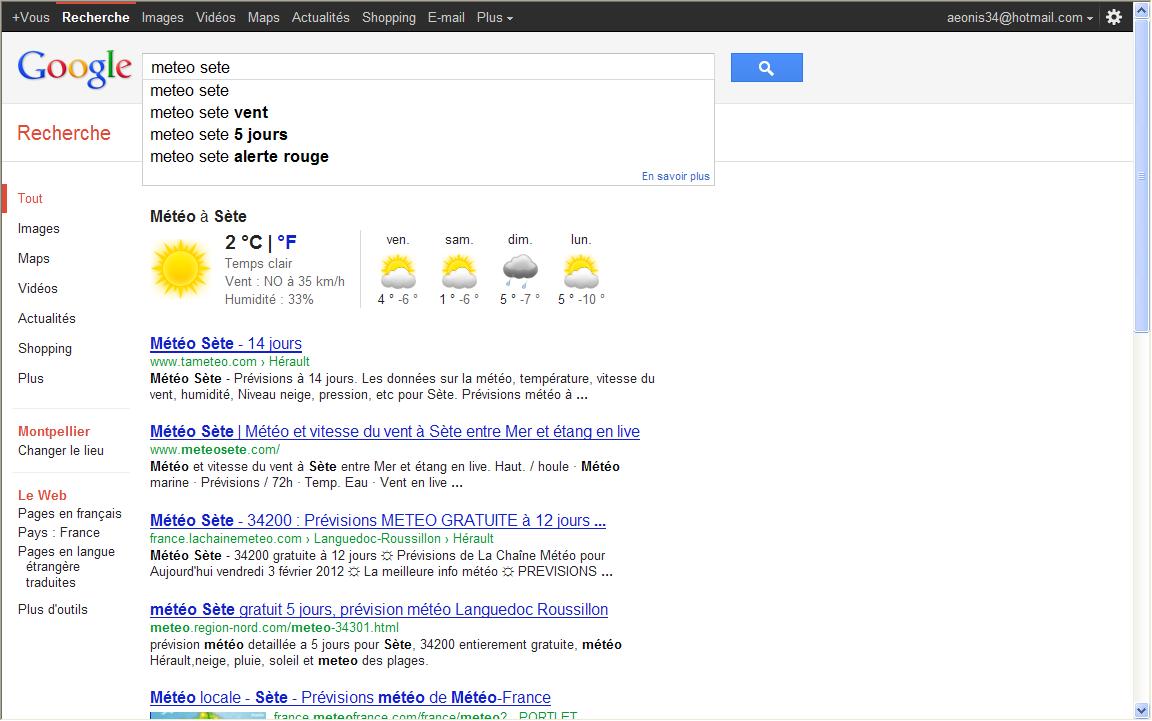Click 'Humidité : 33%' text
1152x721 pixels.
pyautogui.click(x=269, y=300)
